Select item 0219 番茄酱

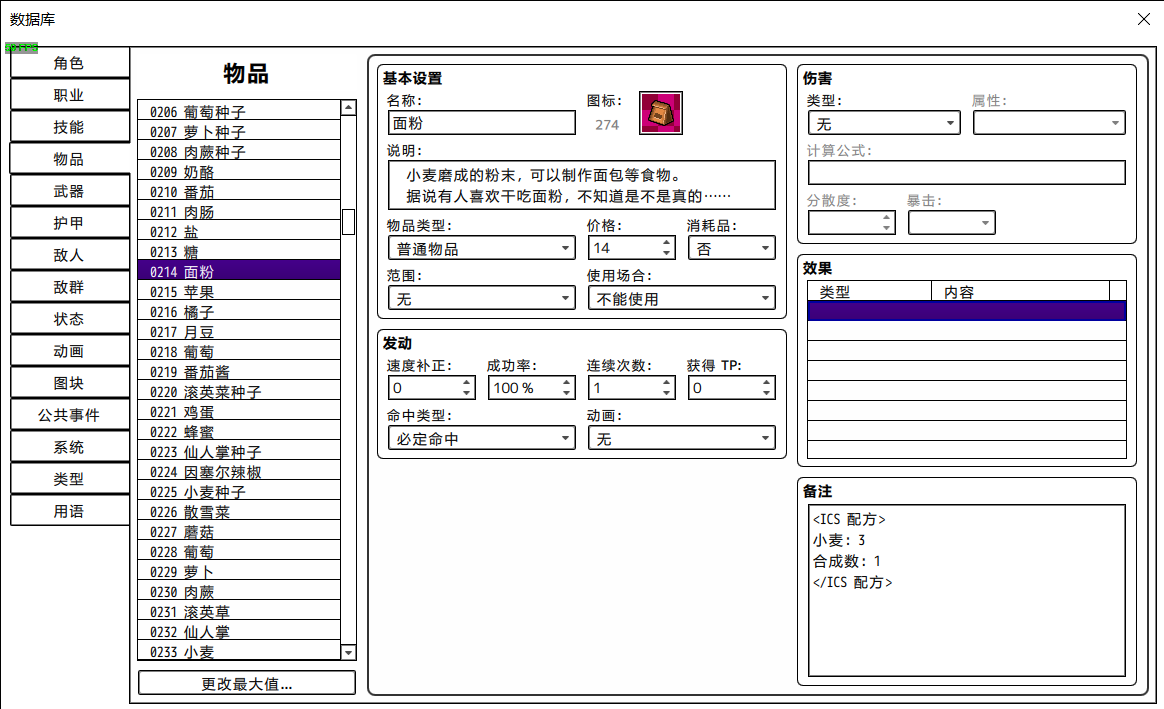click(239, 372)
